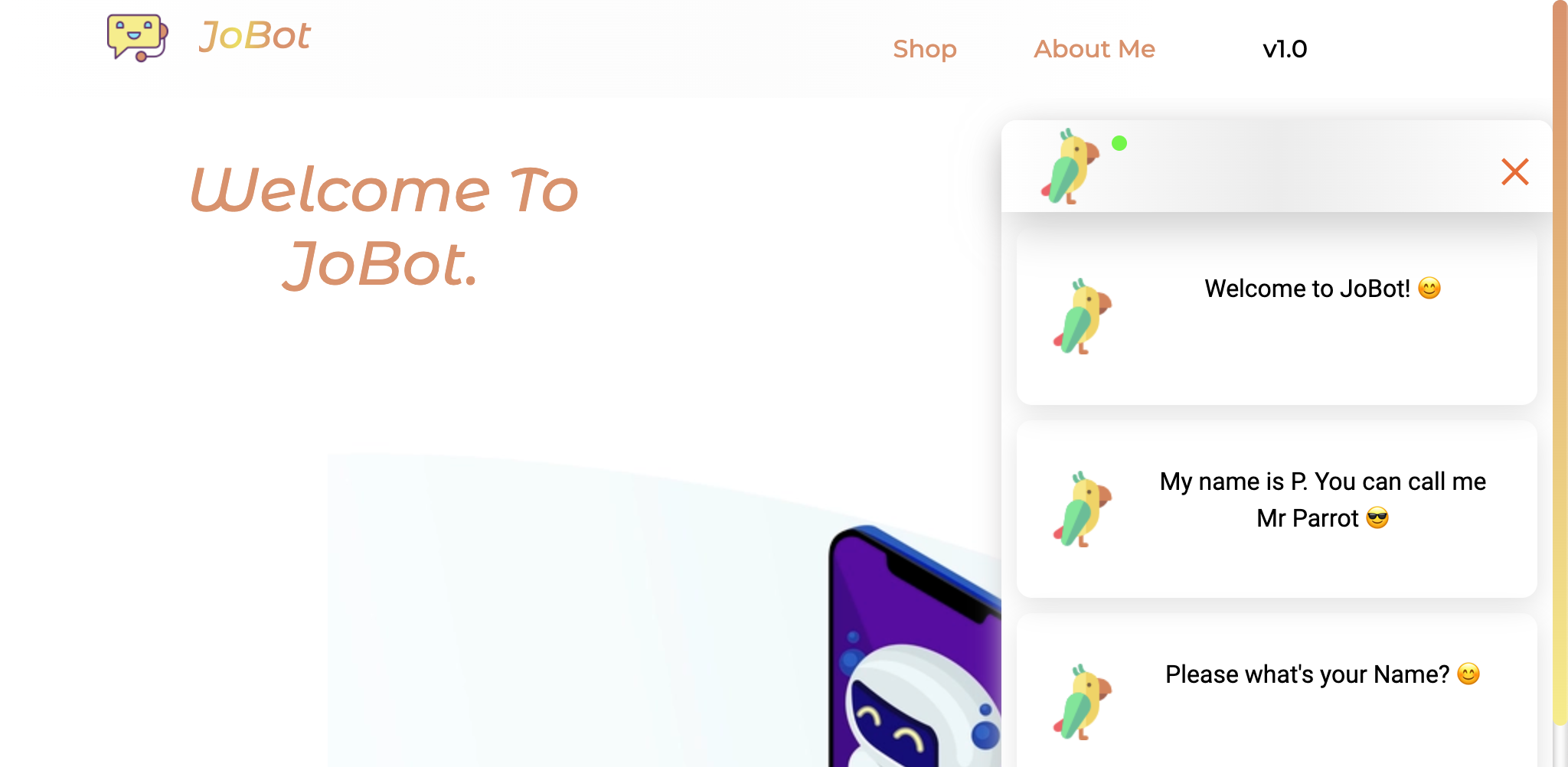Click the JoBot brand name text

click(x=254, y=35)
